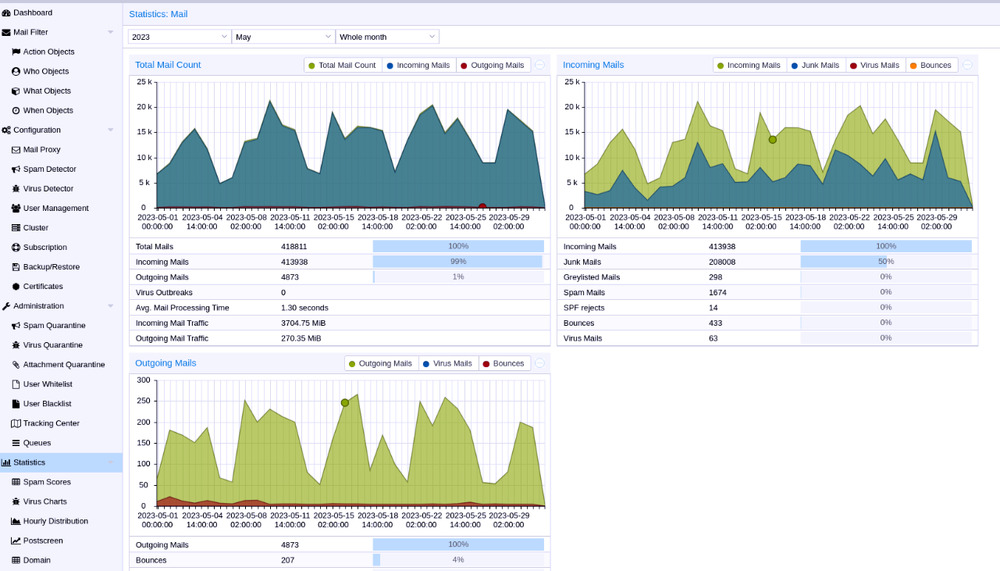Click the Tracking Center map icon
The image size is (1000, 571).
(x=16, y=423)
